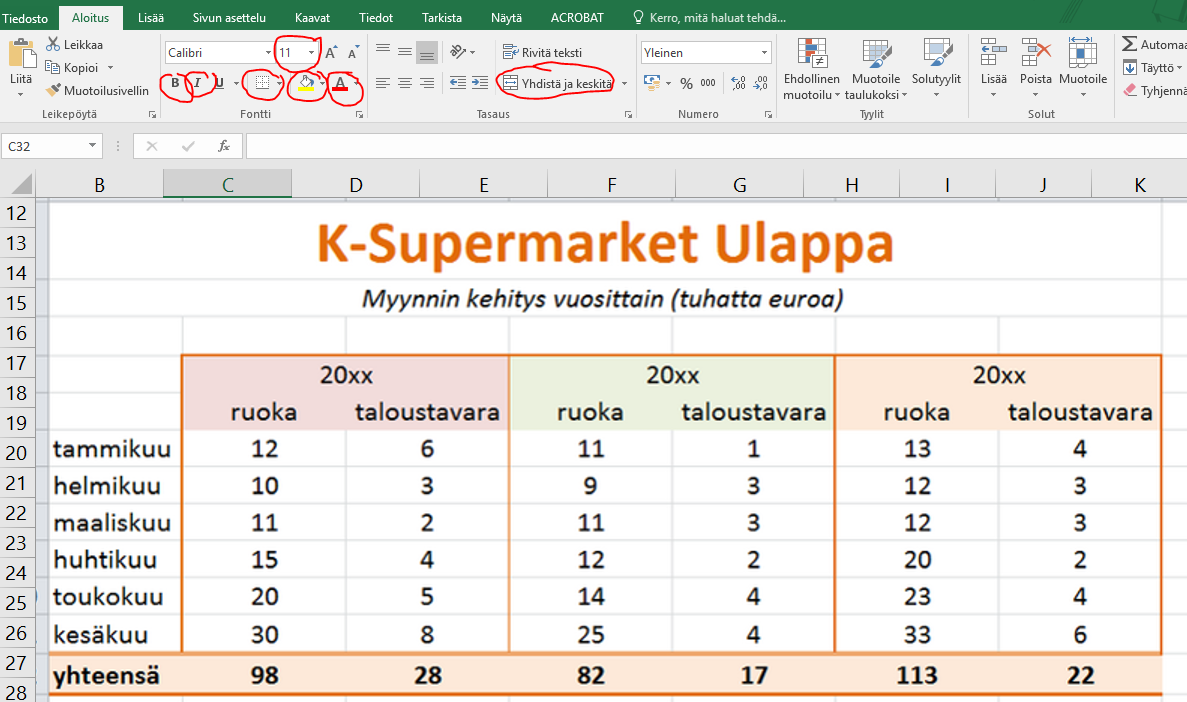Open the Tiedosto tab
This screenshot has width=1187, height=702.
25,17
